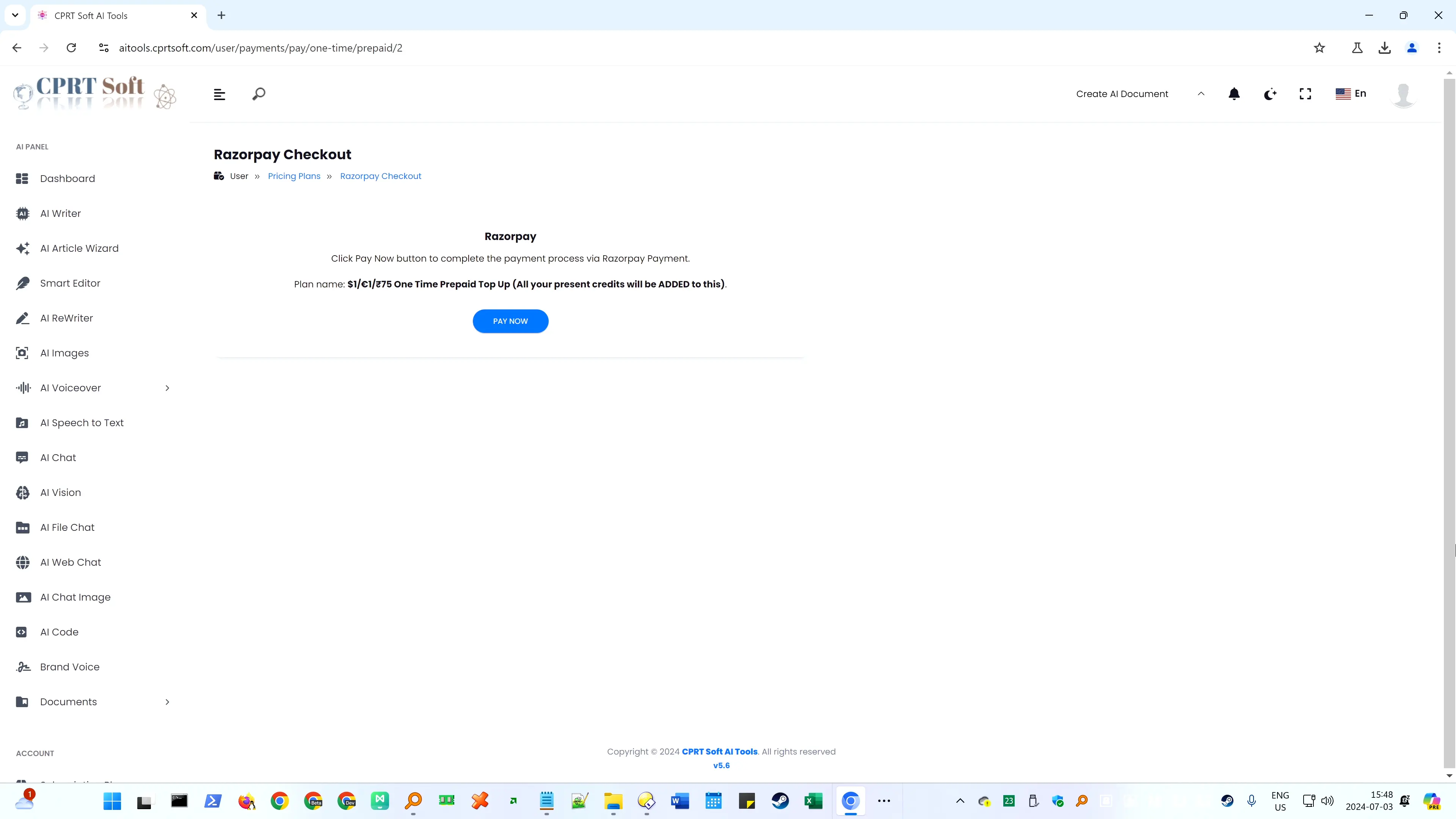Select the Smart Editor tool
This screenshot has width=1456, height=819.
pyautogui.click(x=70, y=283)
